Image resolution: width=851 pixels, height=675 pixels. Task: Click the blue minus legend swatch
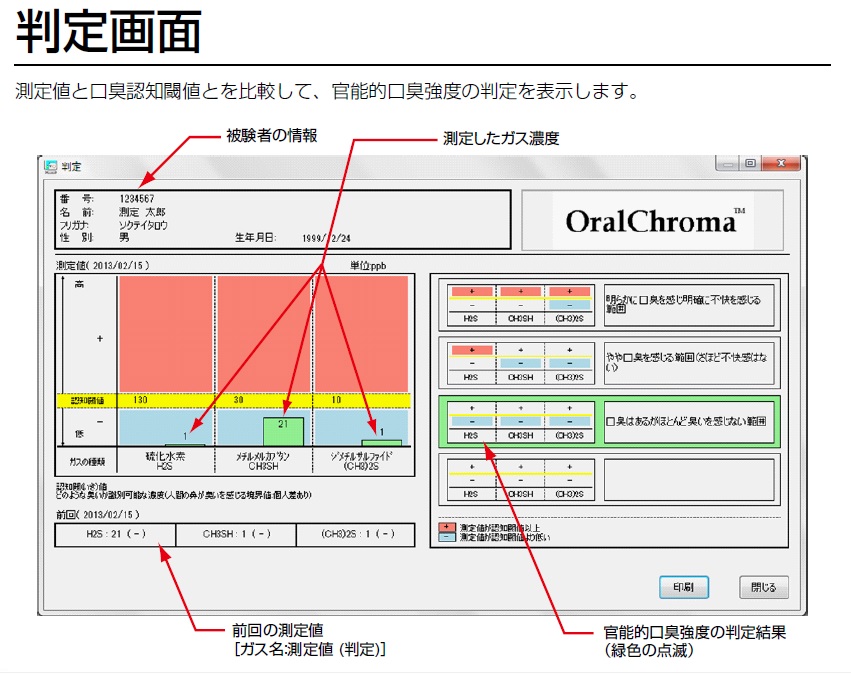[x=444, y=537]
